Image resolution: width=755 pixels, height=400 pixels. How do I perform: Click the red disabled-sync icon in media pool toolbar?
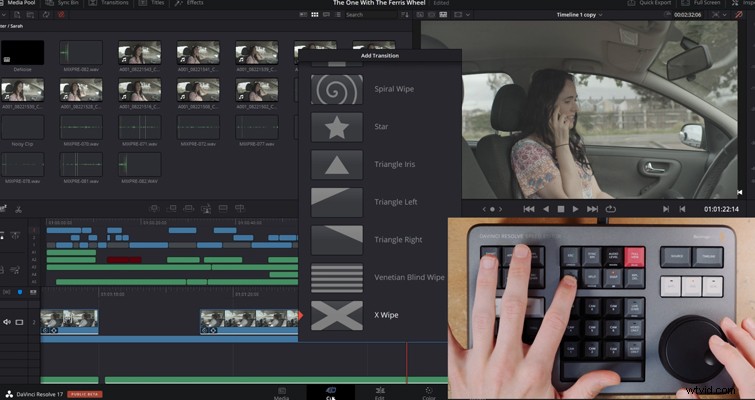[61, 15]
